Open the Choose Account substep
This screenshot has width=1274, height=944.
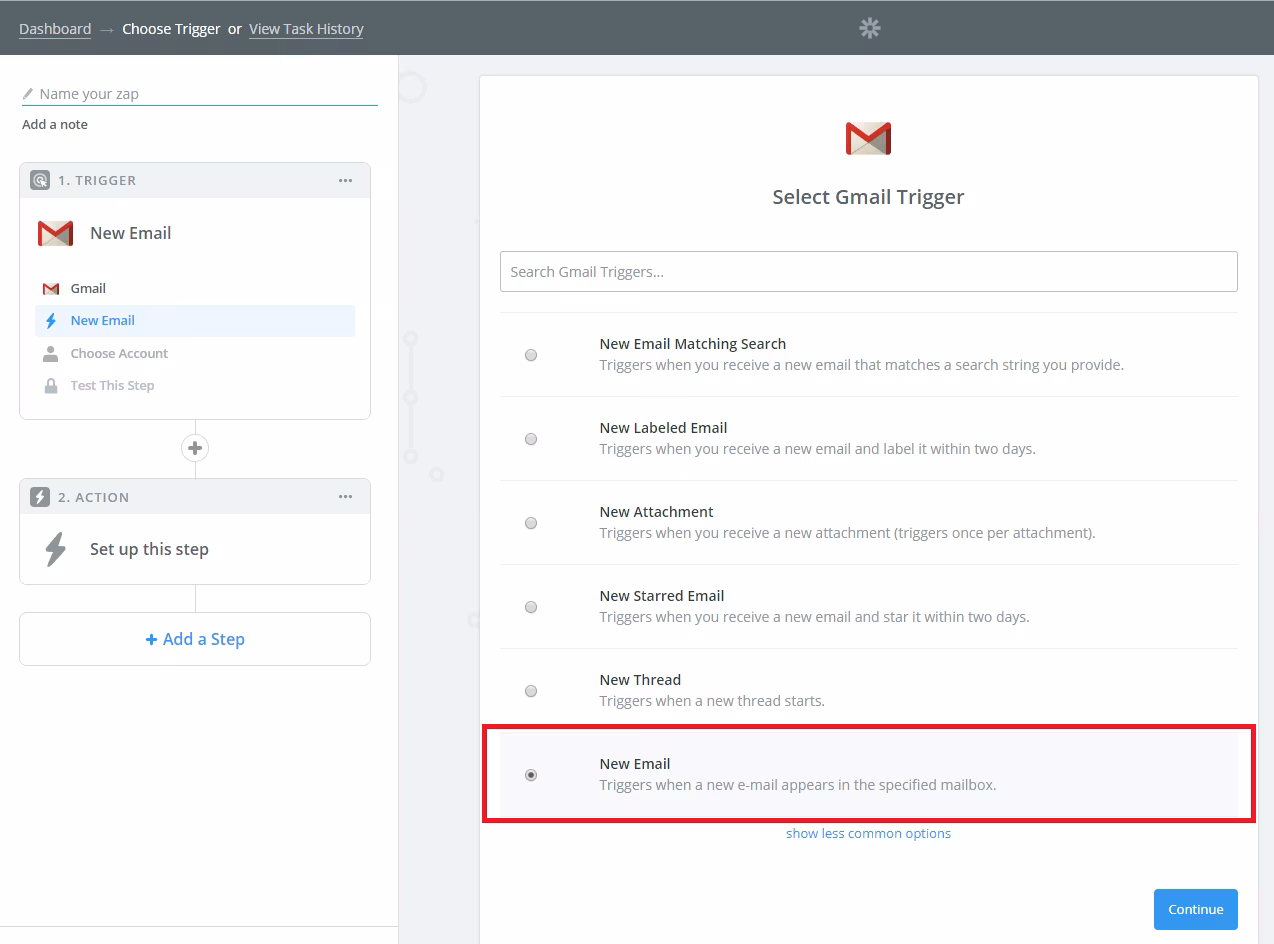pos(195,354)
